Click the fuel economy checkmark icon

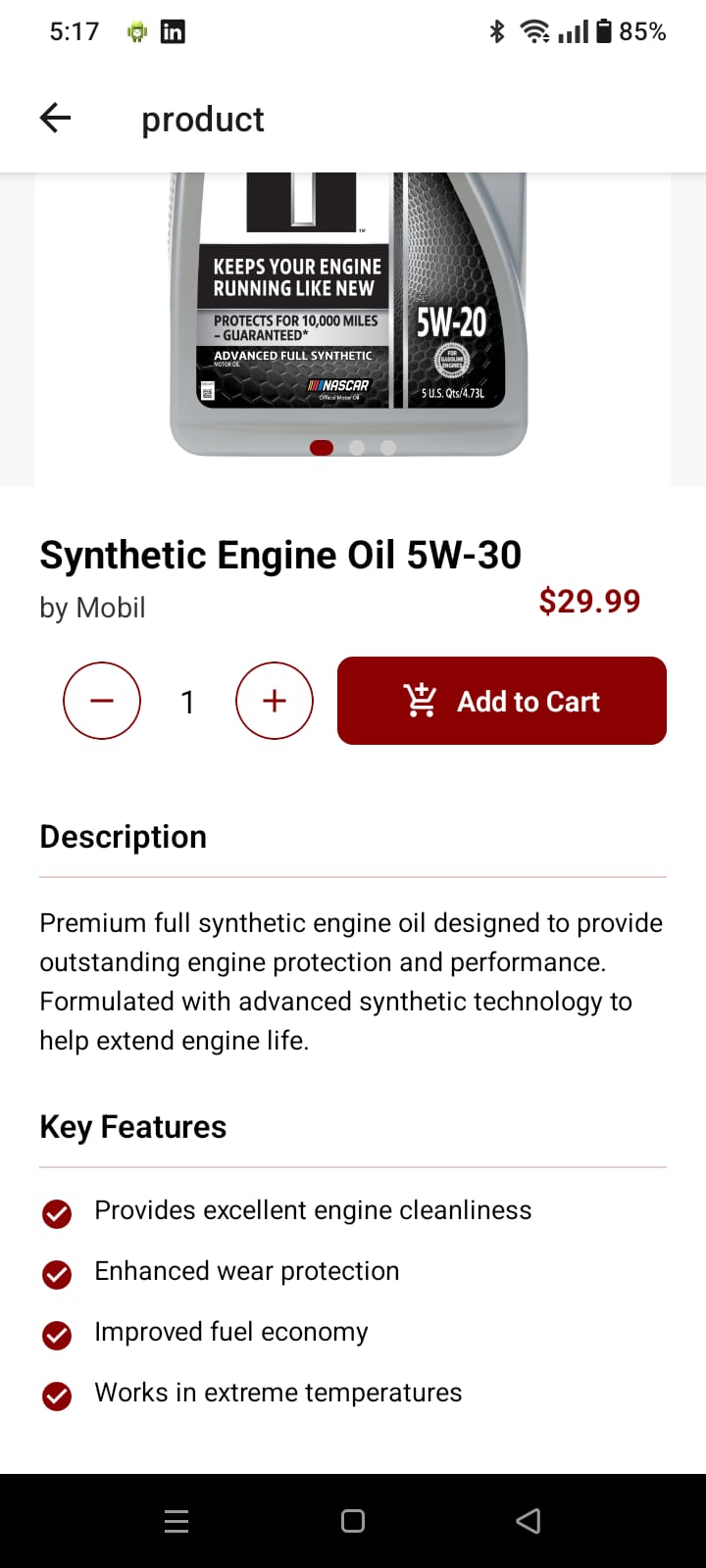pyautogui.click(x=57, y=1335)
